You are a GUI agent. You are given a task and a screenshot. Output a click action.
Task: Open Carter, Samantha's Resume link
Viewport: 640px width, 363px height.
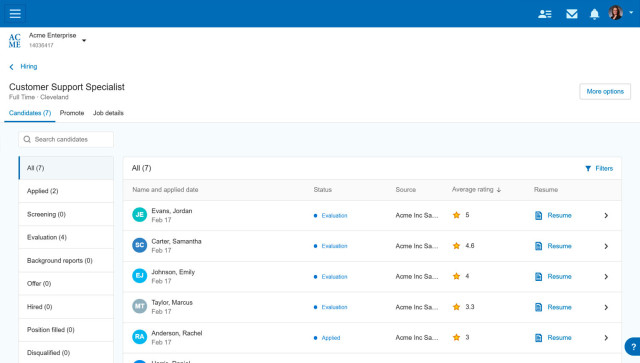[x=559, y=246]
